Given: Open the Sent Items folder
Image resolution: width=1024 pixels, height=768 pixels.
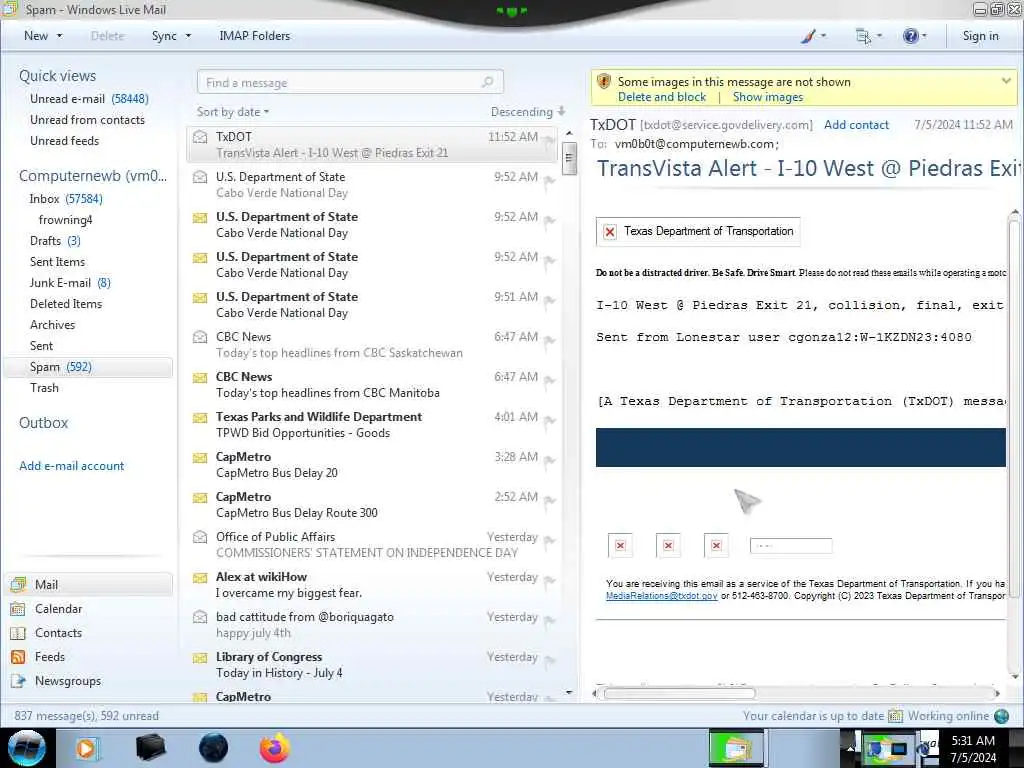Looking at the screenshot, I should [x=57, y=261].
